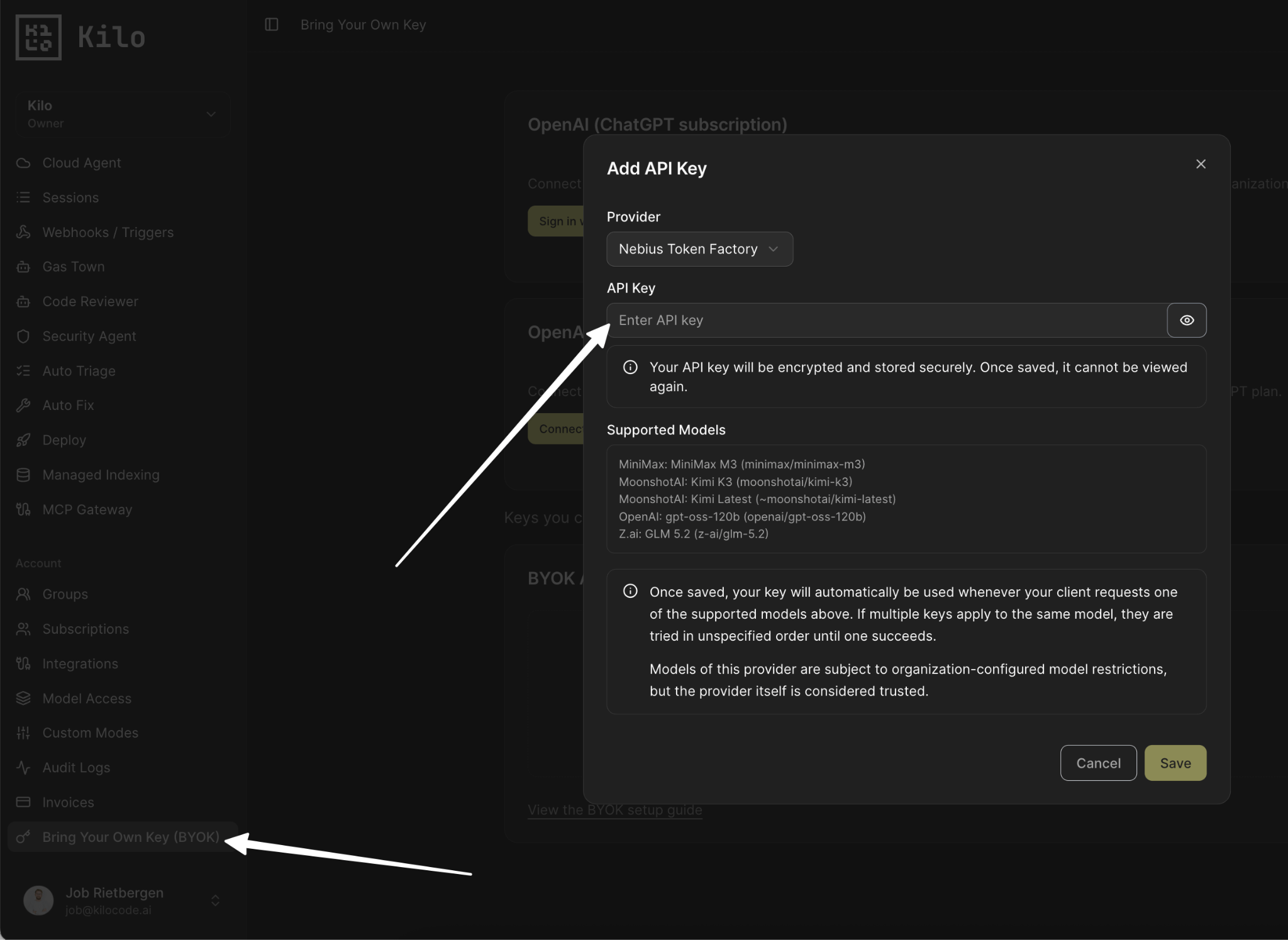
Task: Close the Add API Key dialog
Action: pos(1201,164)
